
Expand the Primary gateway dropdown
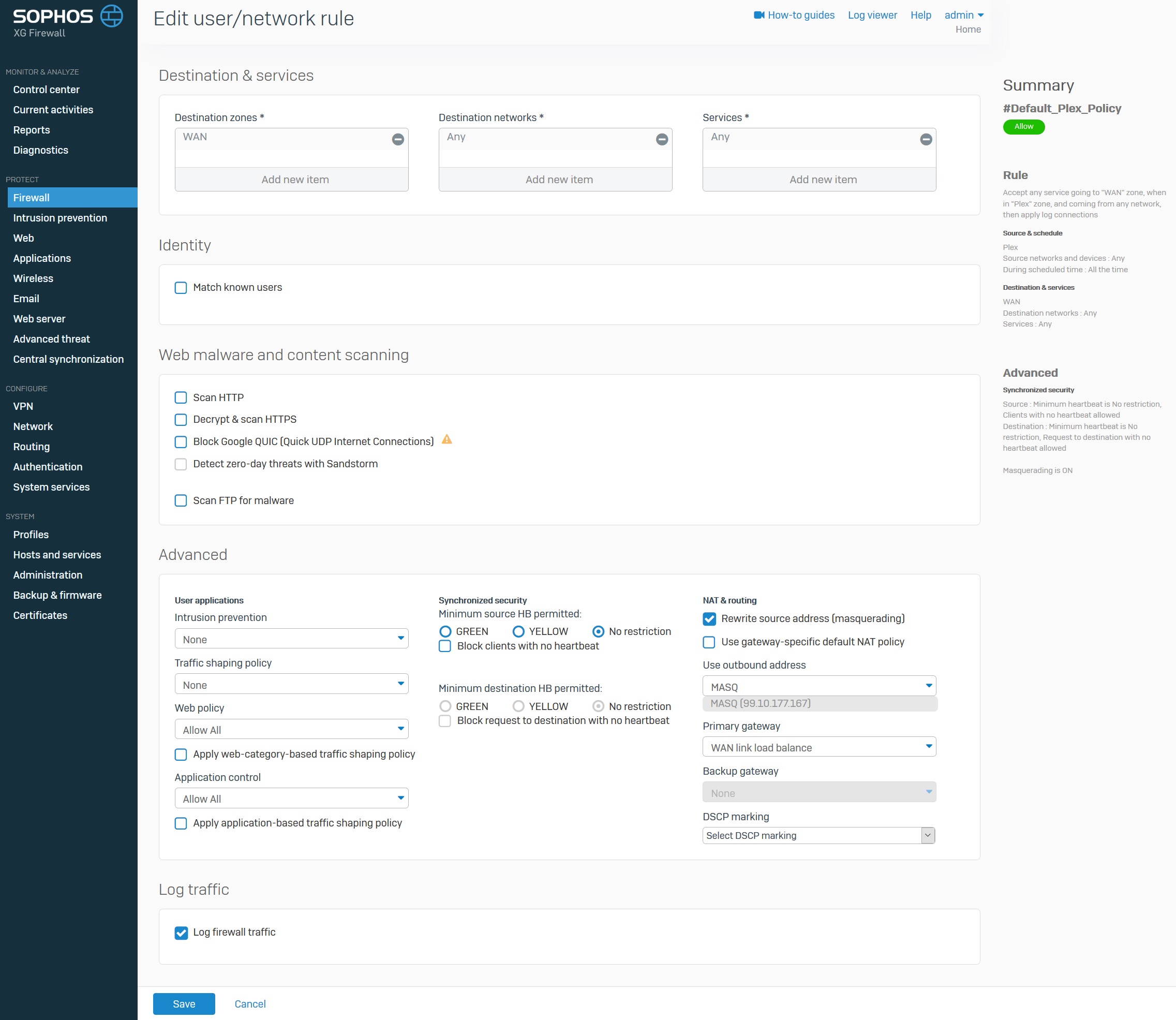click(818, 747)
